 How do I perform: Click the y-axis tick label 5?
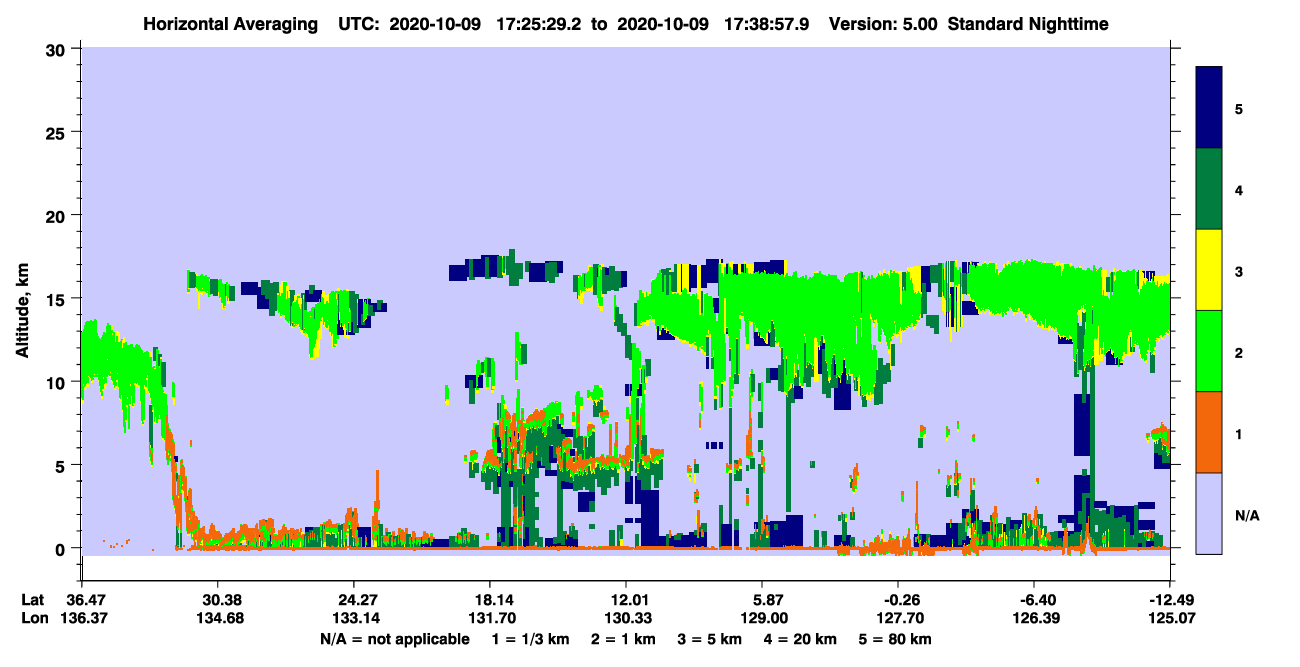pos(63,465)
